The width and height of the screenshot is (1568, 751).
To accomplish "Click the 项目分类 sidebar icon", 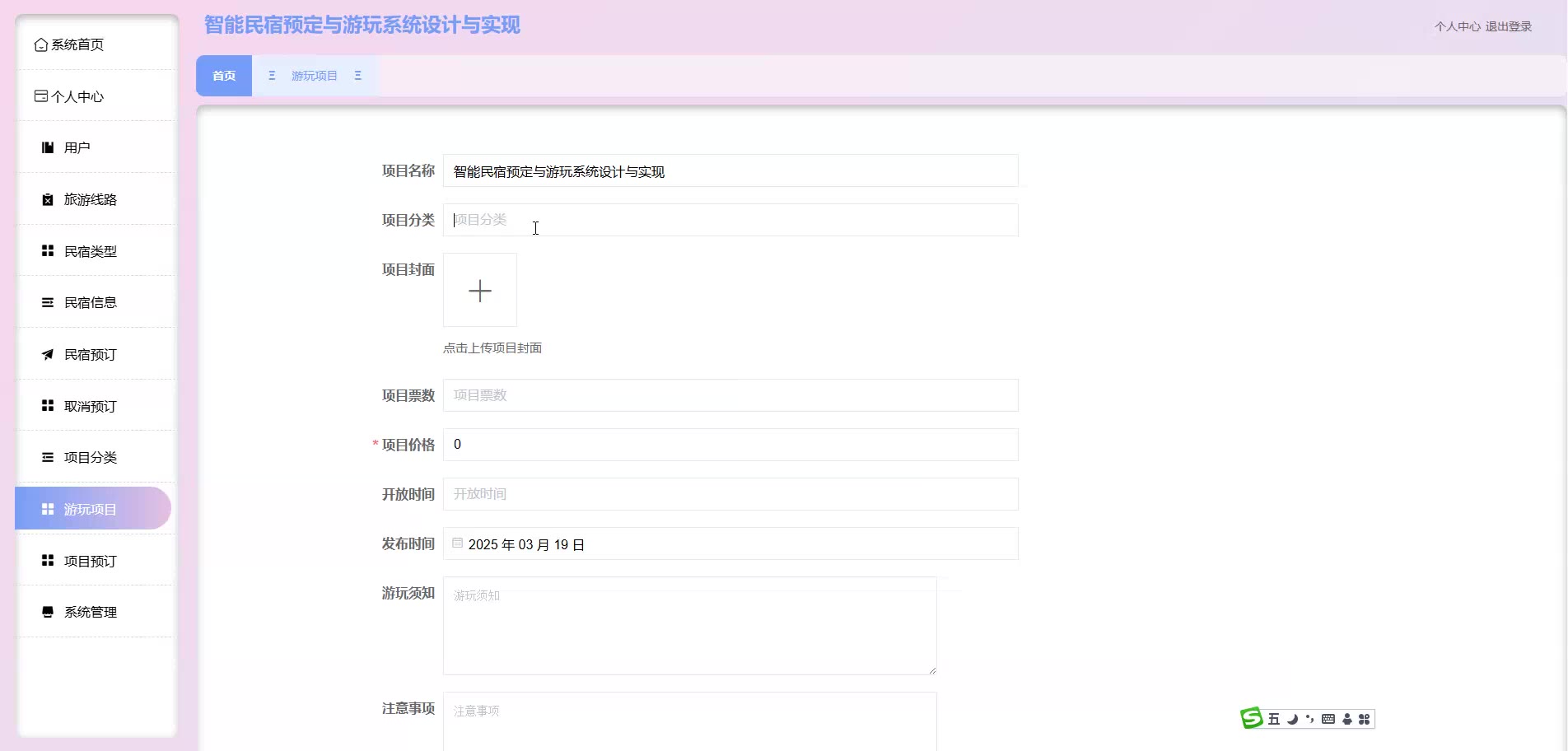I will 48,457.
